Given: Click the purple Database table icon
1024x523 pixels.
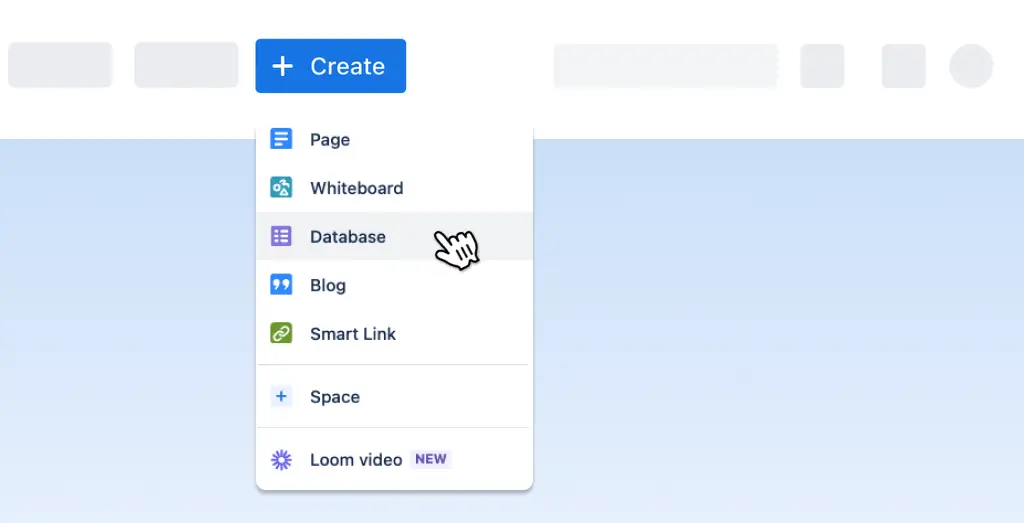Looking at the screenshot, I should (281, 237).
